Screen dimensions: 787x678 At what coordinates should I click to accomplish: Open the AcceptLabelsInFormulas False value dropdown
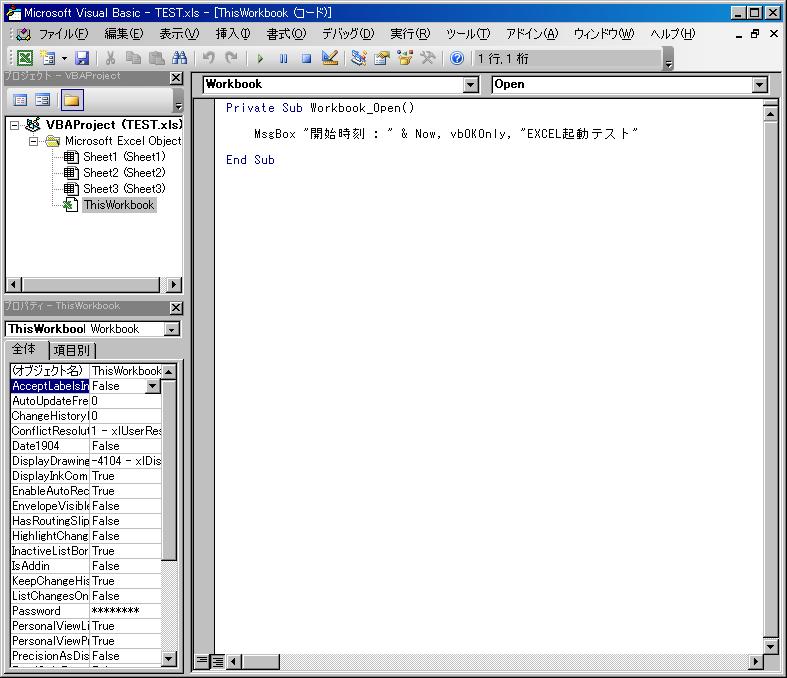pyautogui.click(x=153, y=386)
